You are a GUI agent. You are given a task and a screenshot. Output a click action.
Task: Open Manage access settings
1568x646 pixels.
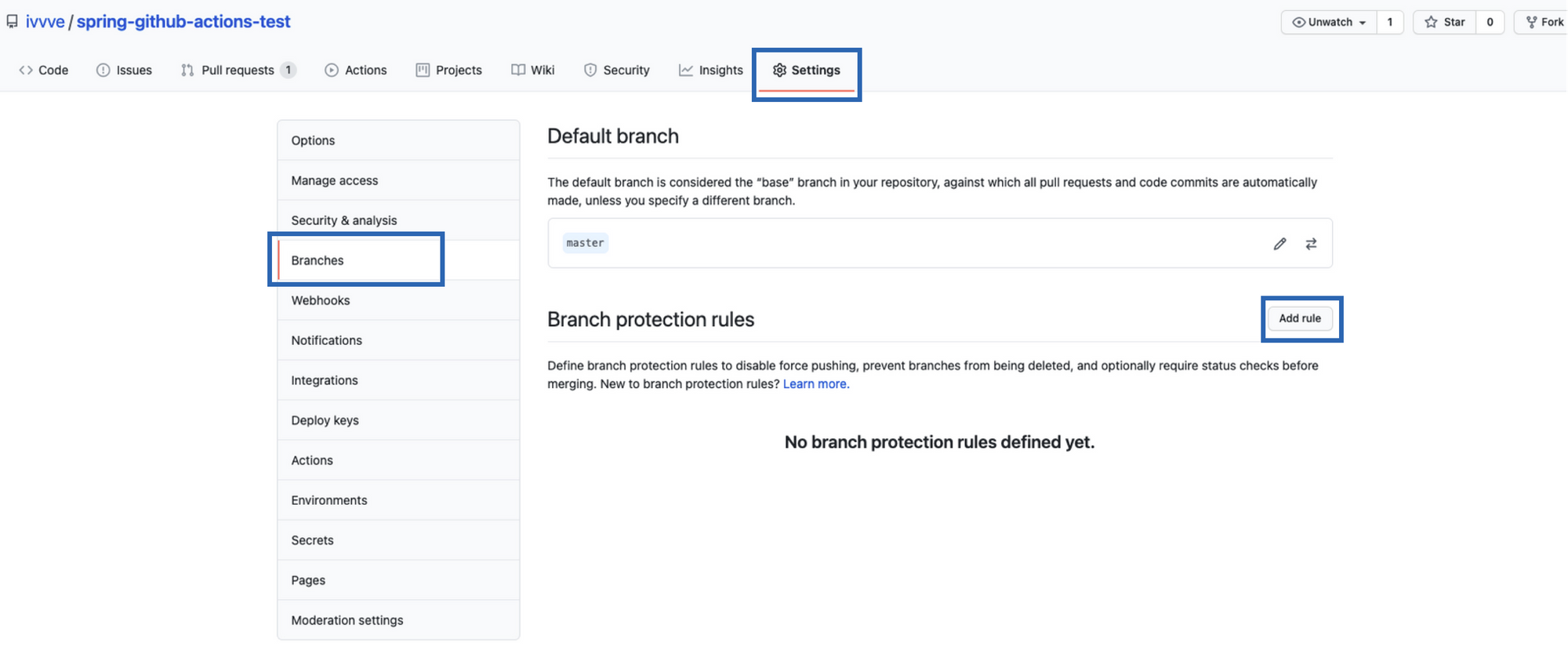pos(398,180)
